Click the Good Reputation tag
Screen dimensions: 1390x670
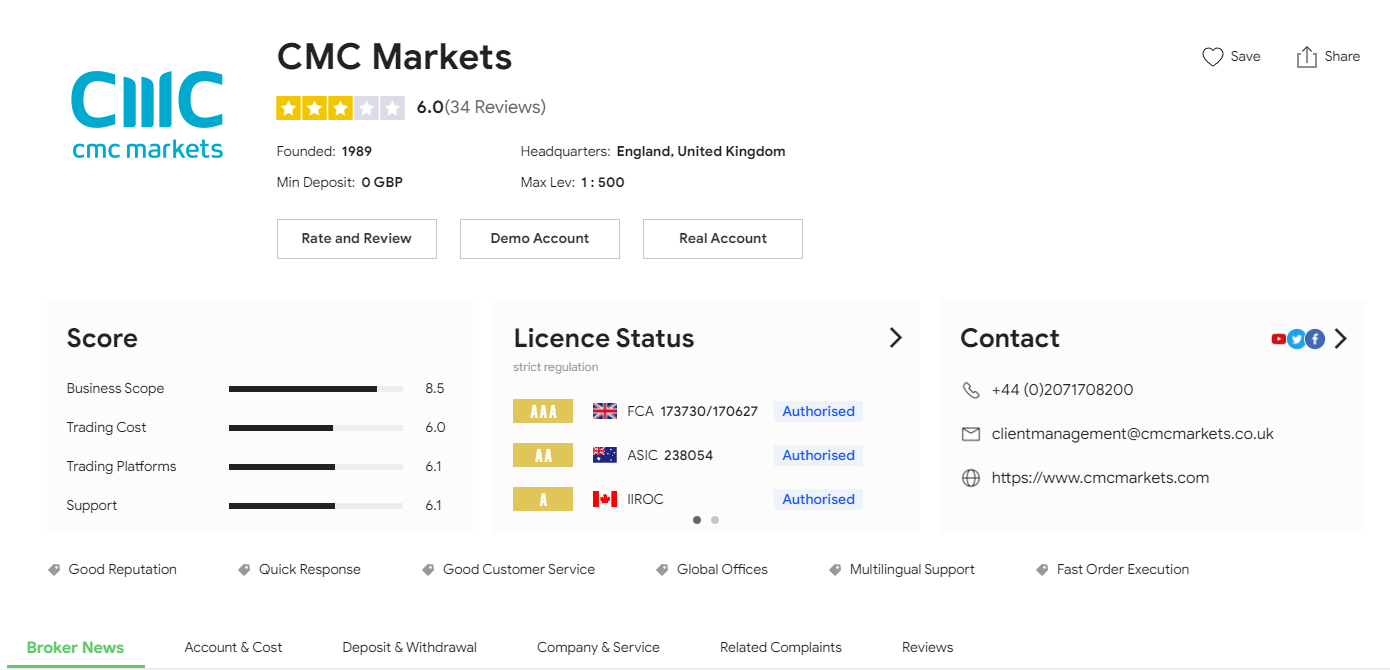tap(122, 569)
